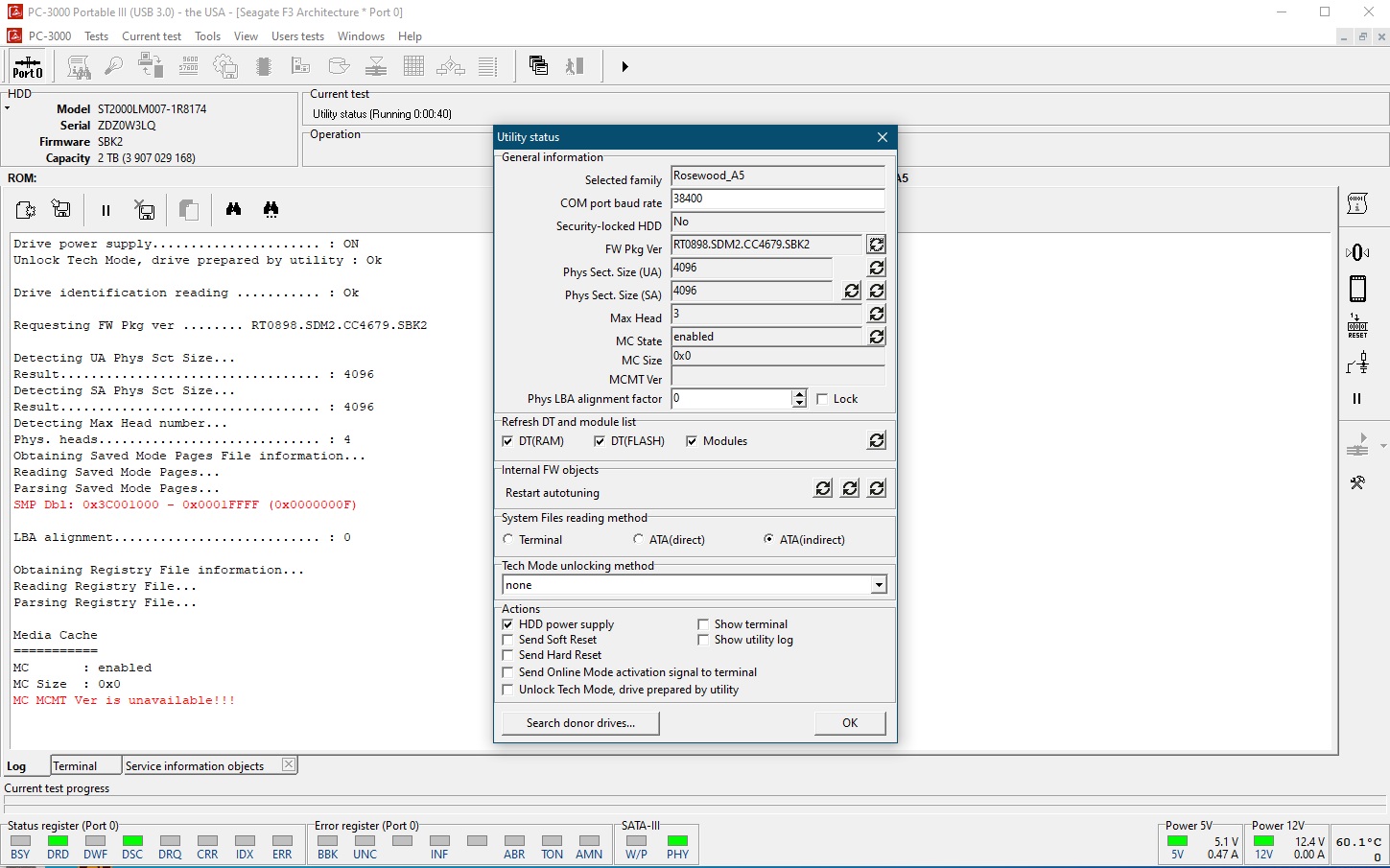Viewport: 1390px width, 868px height.
Task: Select Terminal reading method
Action: (508, 539)
